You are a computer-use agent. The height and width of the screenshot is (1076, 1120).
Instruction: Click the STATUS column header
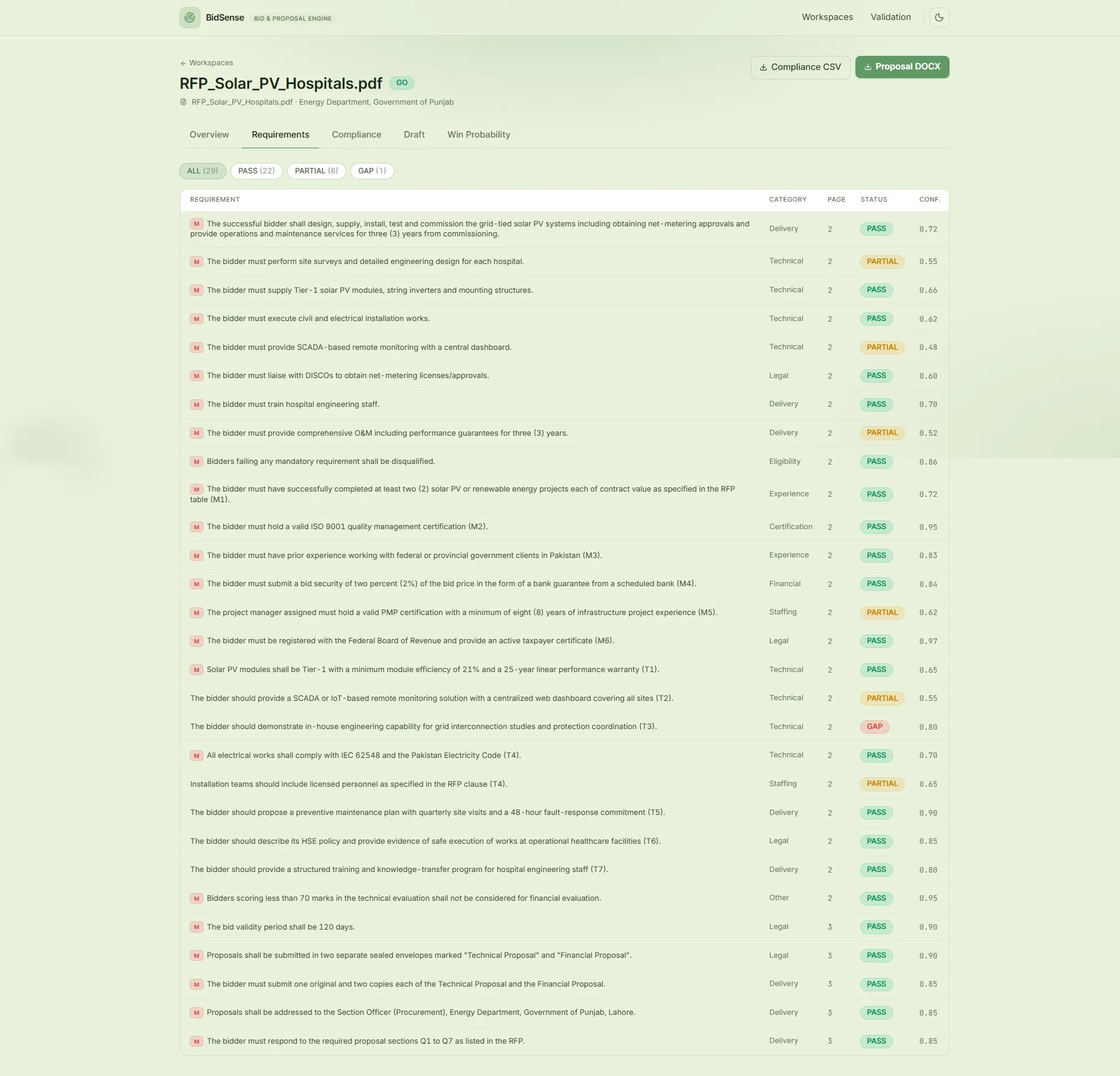(874, 200)
